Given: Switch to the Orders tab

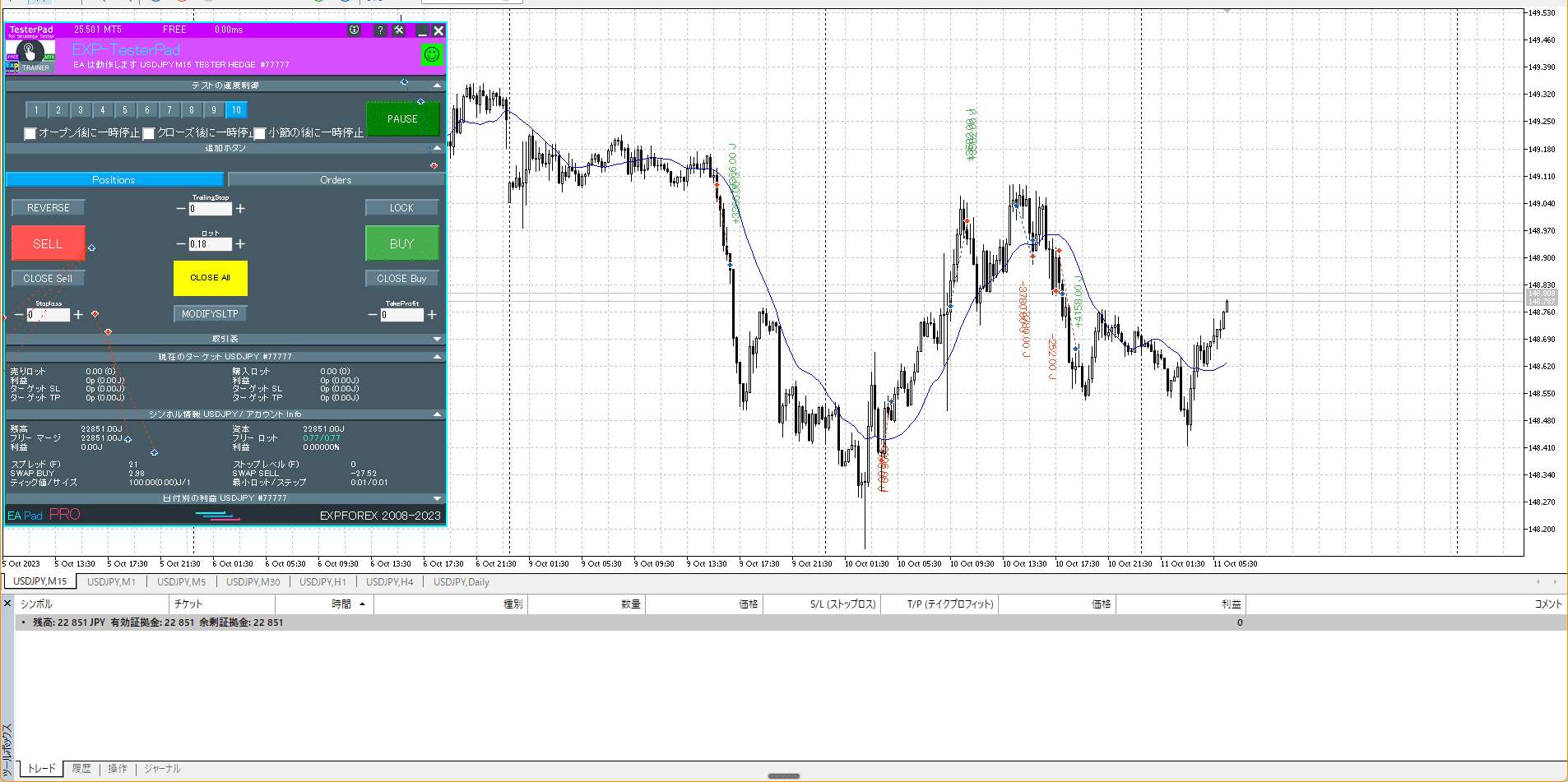Looking at the screenshot, I should (336, 180).
